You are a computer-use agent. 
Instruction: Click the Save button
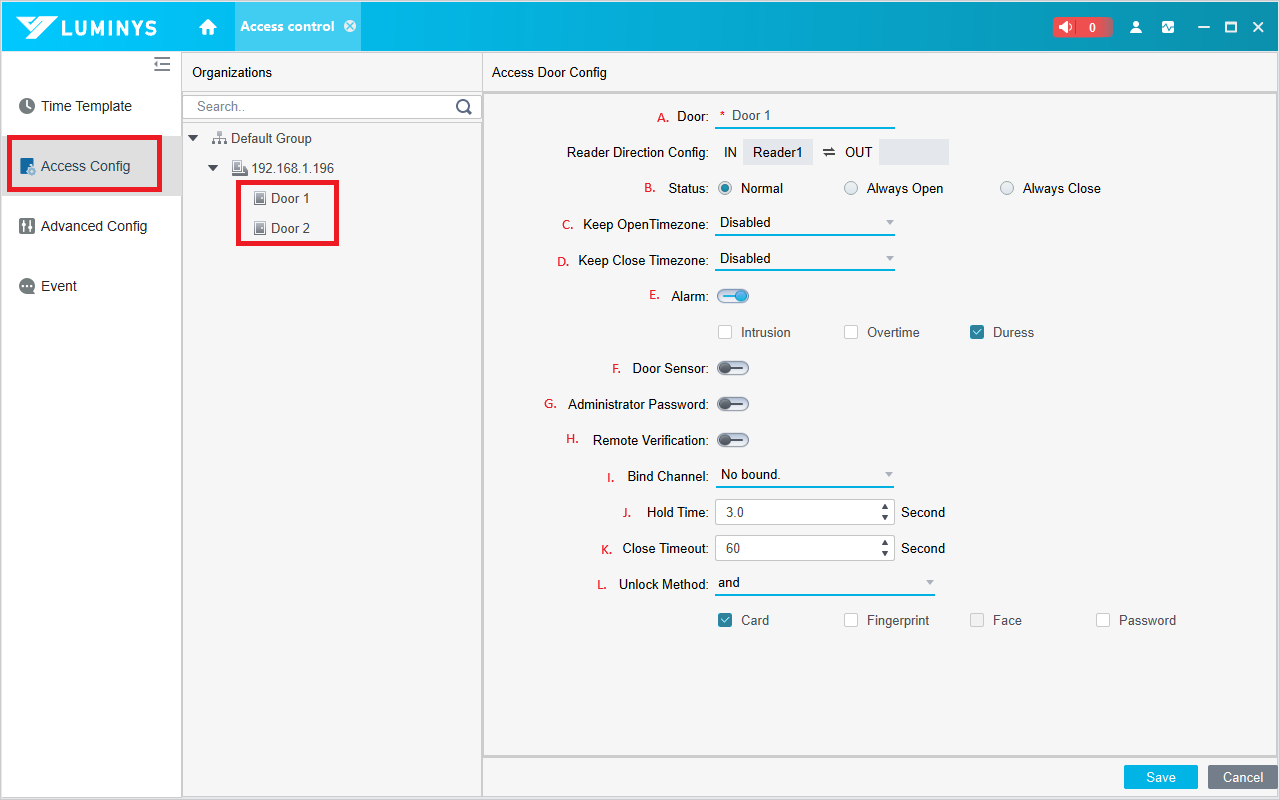(x=1160, y=777)
